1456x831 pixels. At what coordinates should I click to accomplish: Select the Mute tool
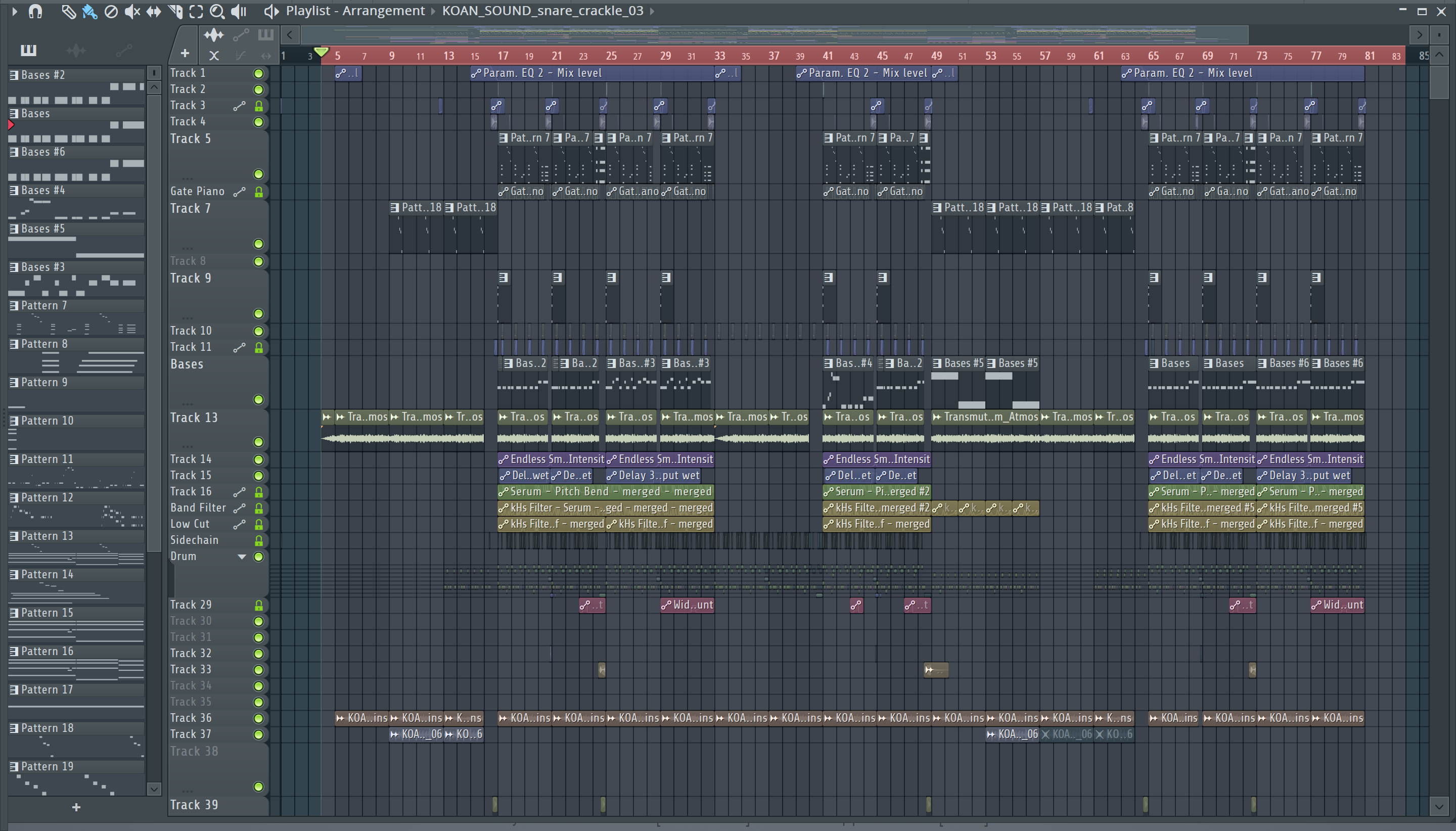point(132,11)
